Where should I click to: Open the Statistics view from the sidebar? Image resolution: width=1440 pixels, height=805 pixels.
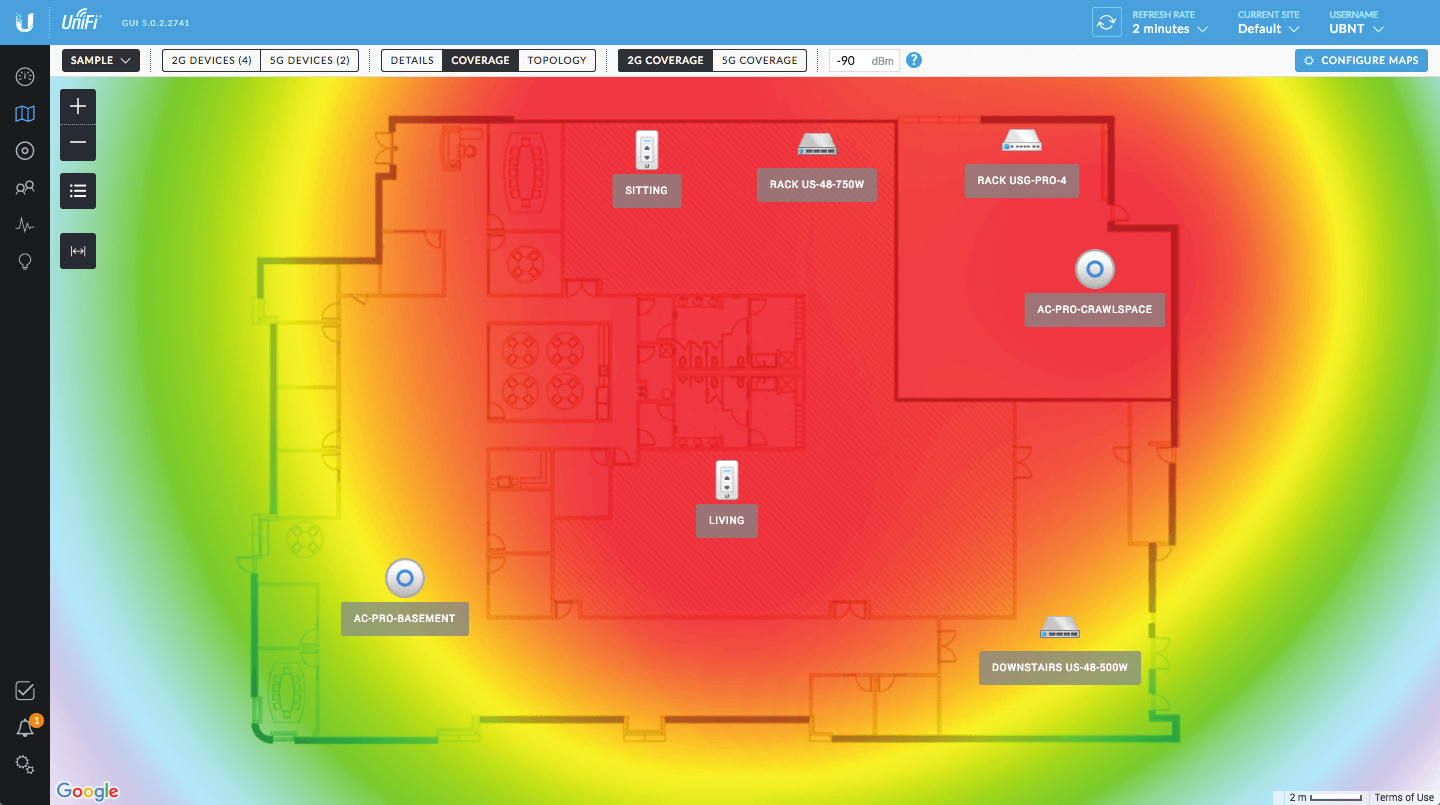point(24,224)
